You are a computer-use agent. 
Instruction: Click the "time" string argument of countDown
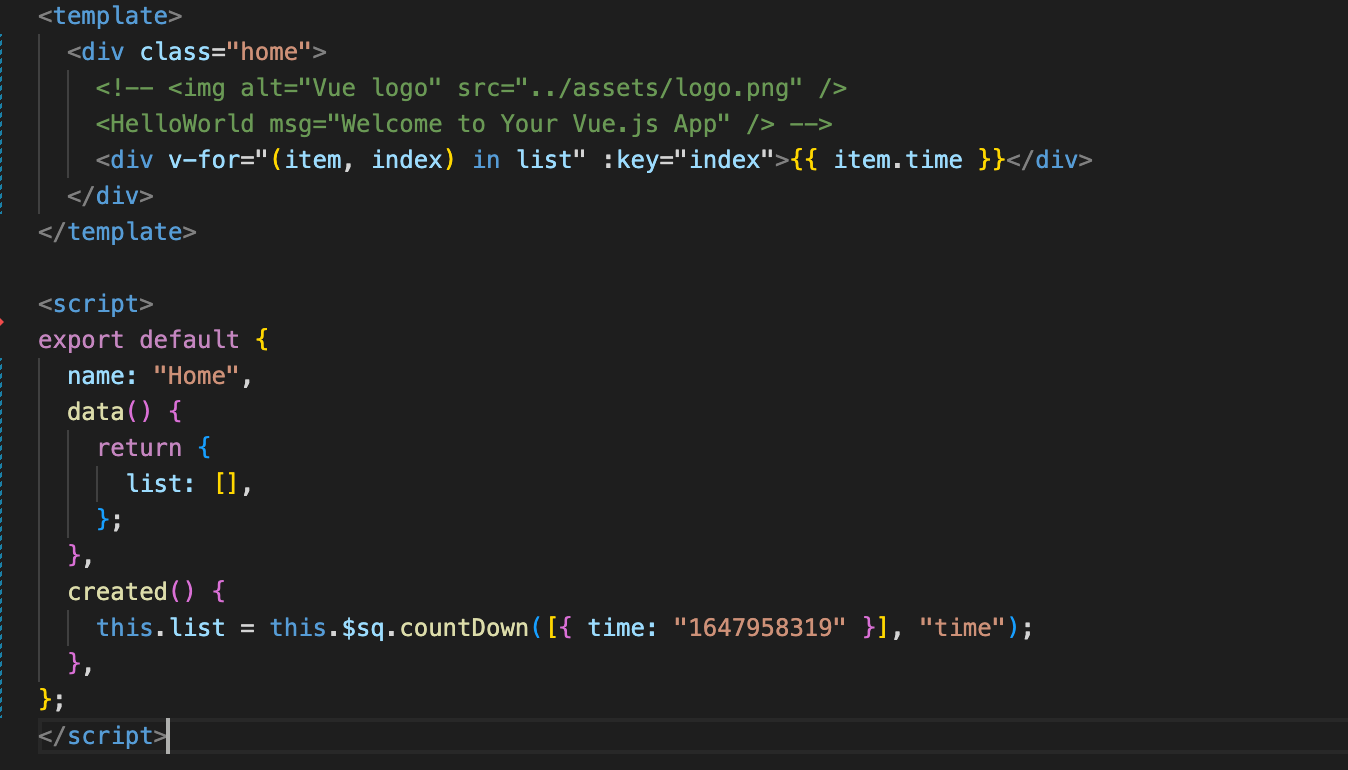point(963,628)
